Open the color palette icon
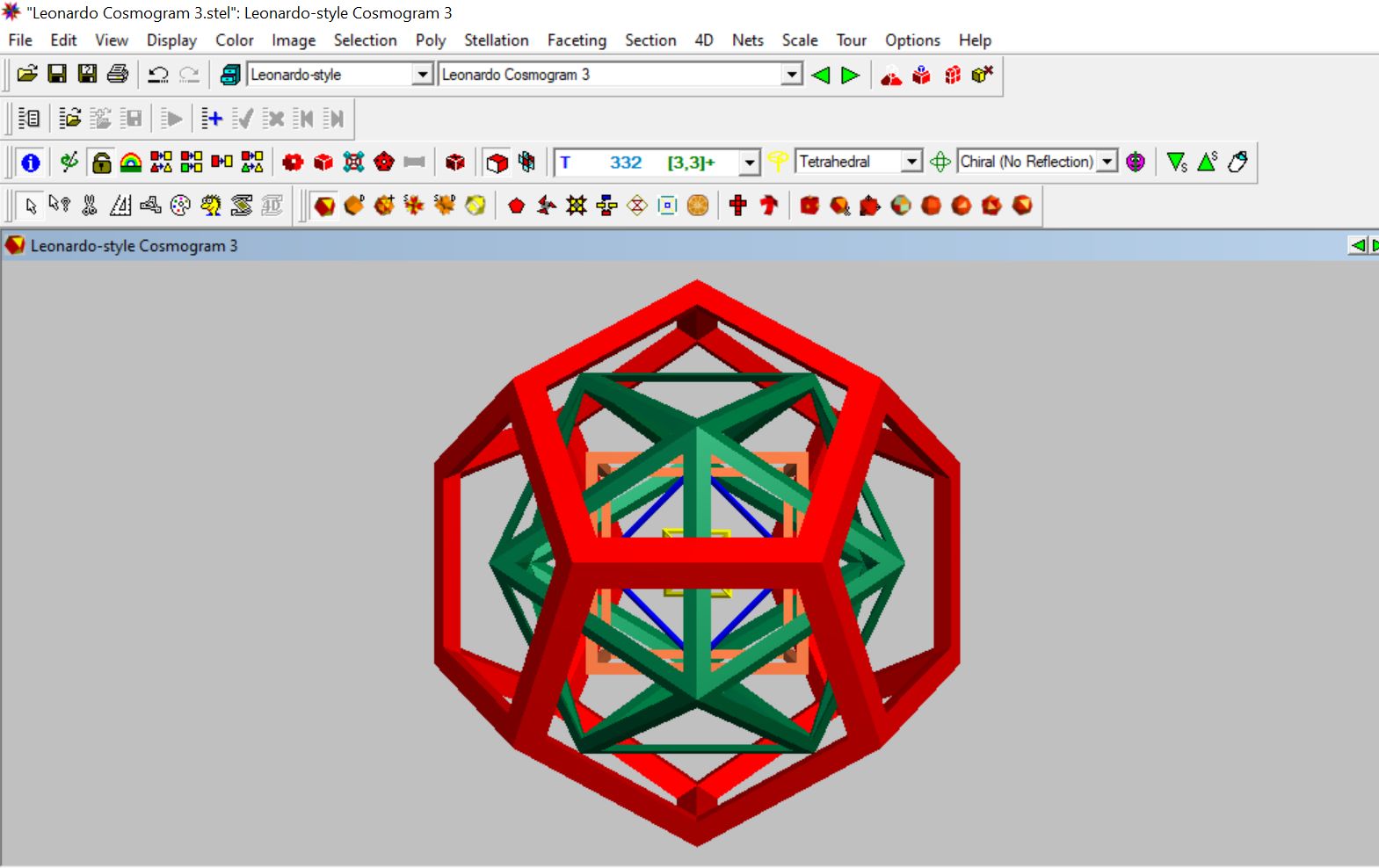The width and height of the screenshot is (1379, 868). 180,206
